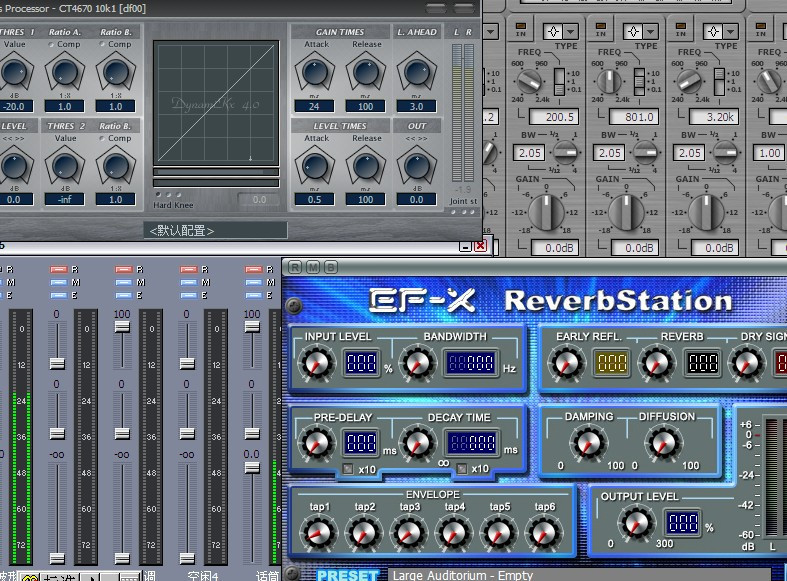Toggle the IN LED of the 801.0 EQ band
This screenshot has width=787, height=581.
[600, 27]
